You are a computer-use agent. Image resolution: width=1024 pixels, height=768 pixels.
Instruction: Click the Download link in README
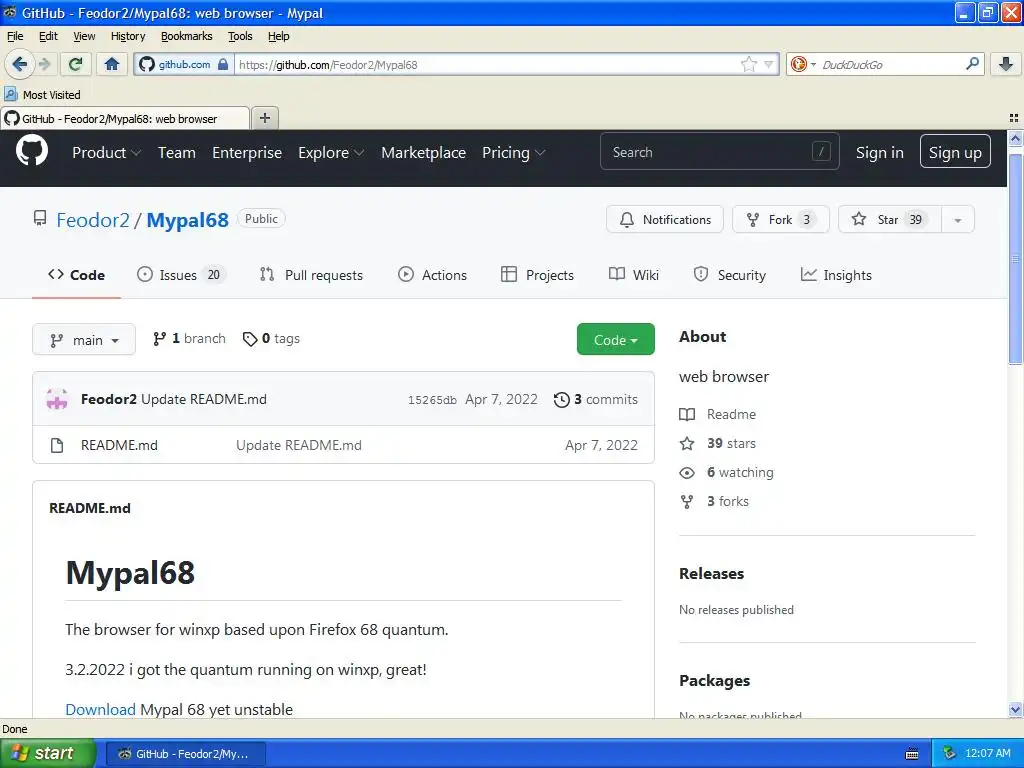pos(101,709)
